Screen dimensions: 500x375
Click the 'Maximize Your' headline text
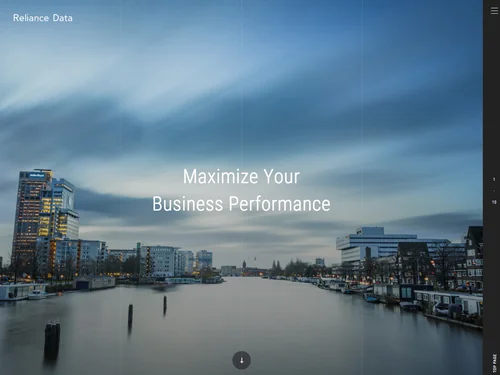point(241,176)
